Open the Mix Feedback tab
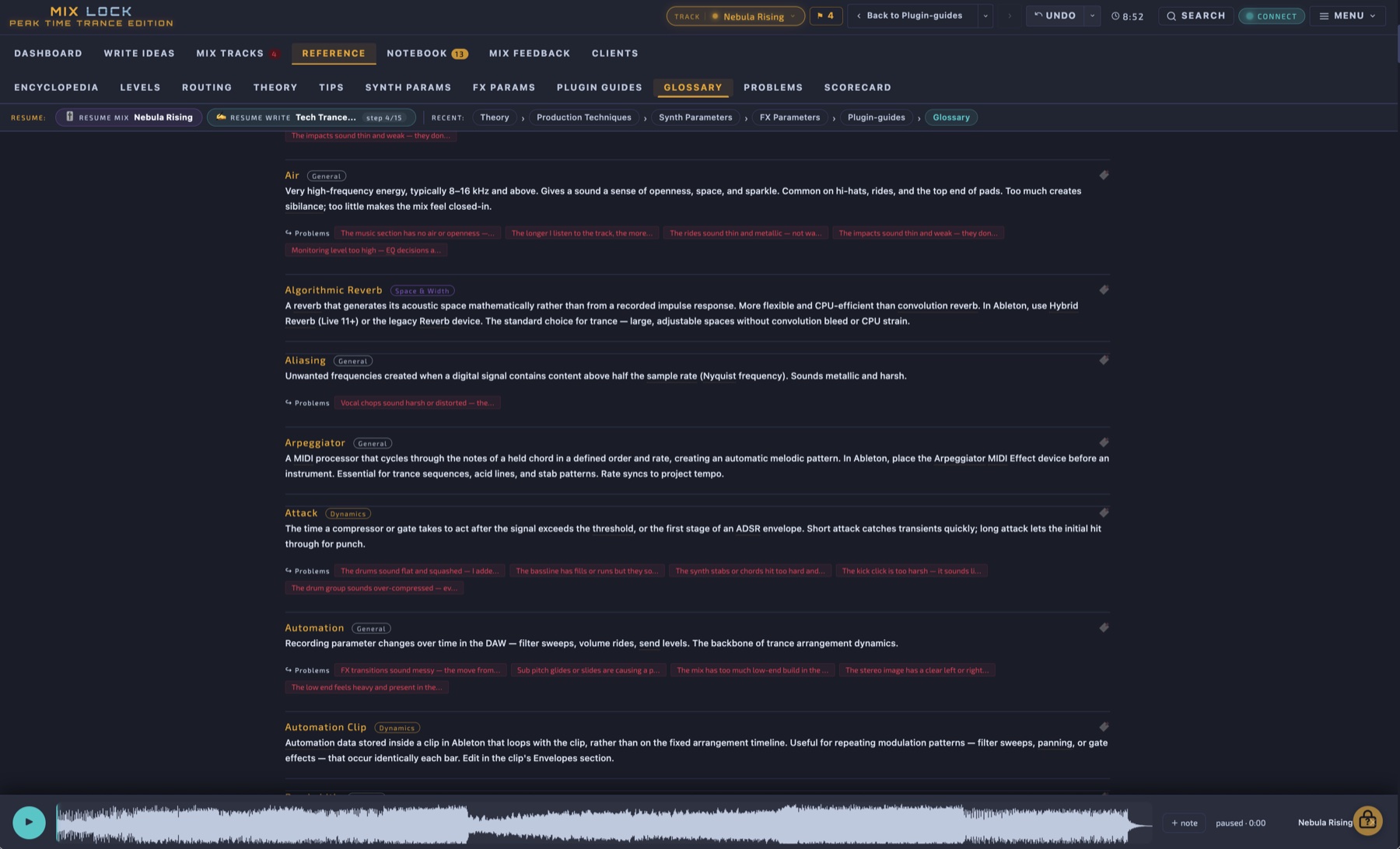Screen dimensions: 1400x849 click(x=530, y=54)
